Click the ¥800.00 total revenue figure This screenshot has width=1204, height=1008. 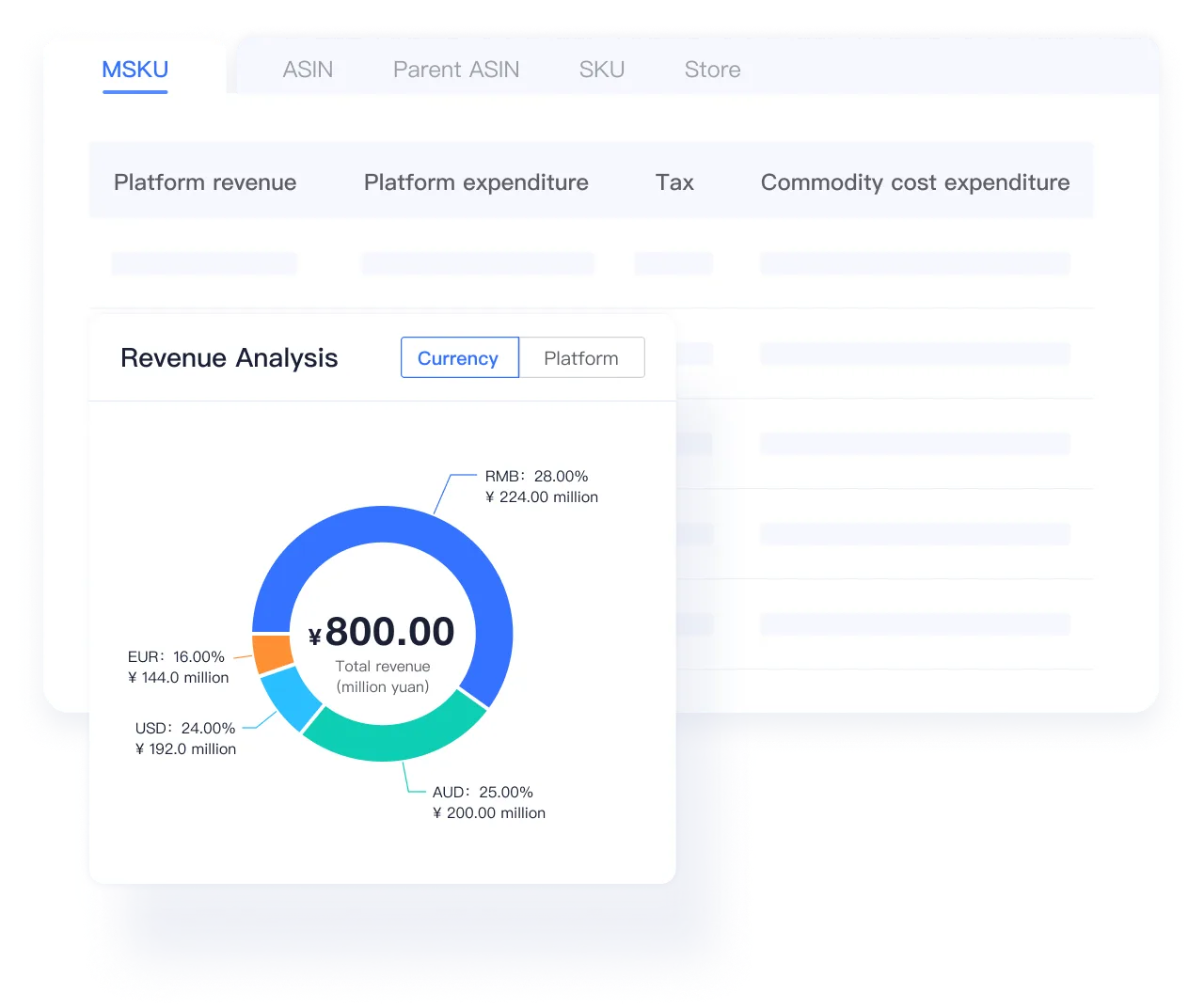pos(383,632)
